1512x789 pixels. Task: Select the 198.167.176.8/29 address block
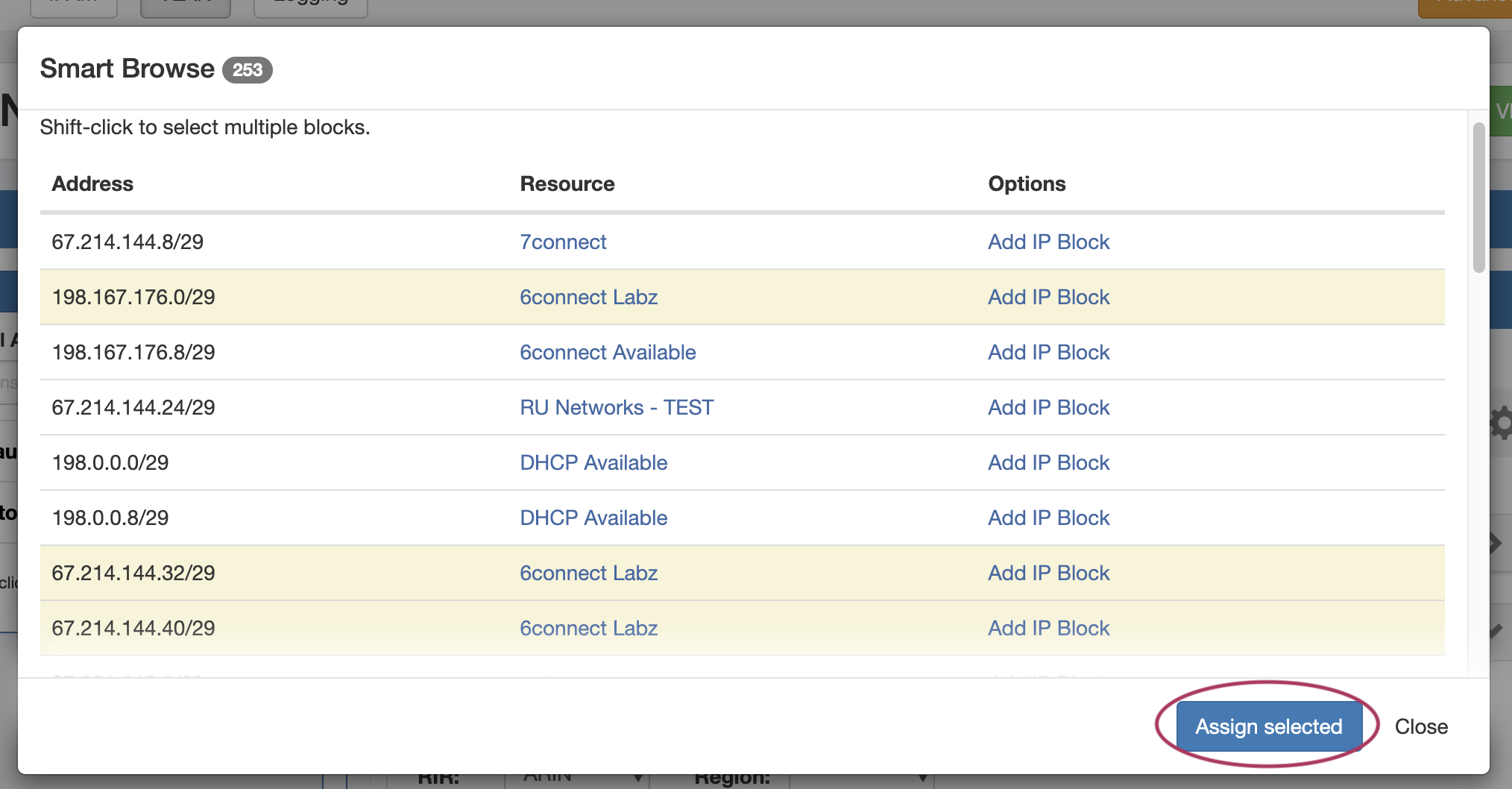(x=133, y=352)
